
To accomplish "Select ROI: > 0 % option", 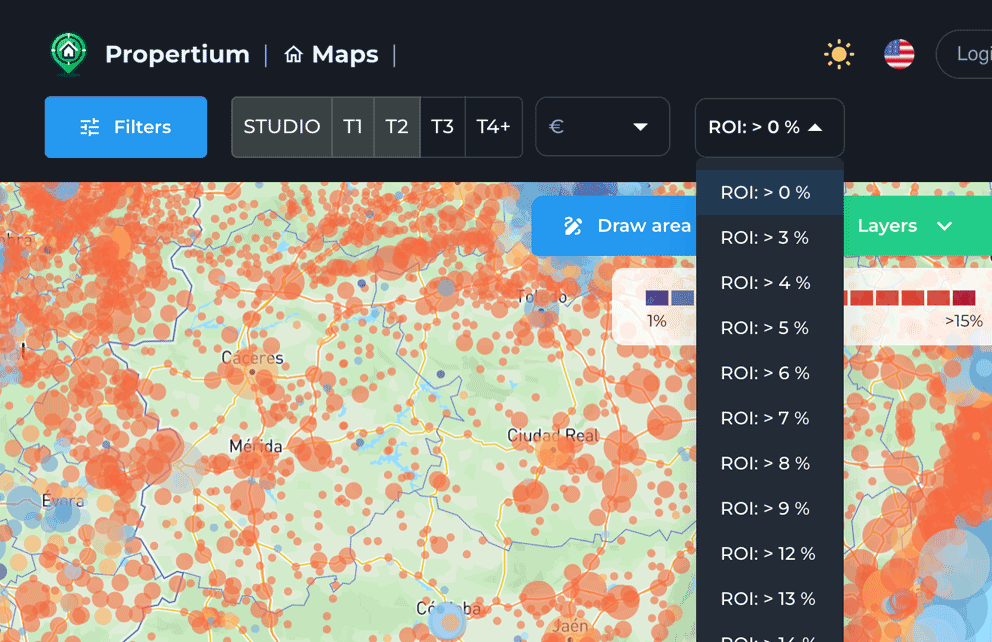I will (x=770, y=192).
